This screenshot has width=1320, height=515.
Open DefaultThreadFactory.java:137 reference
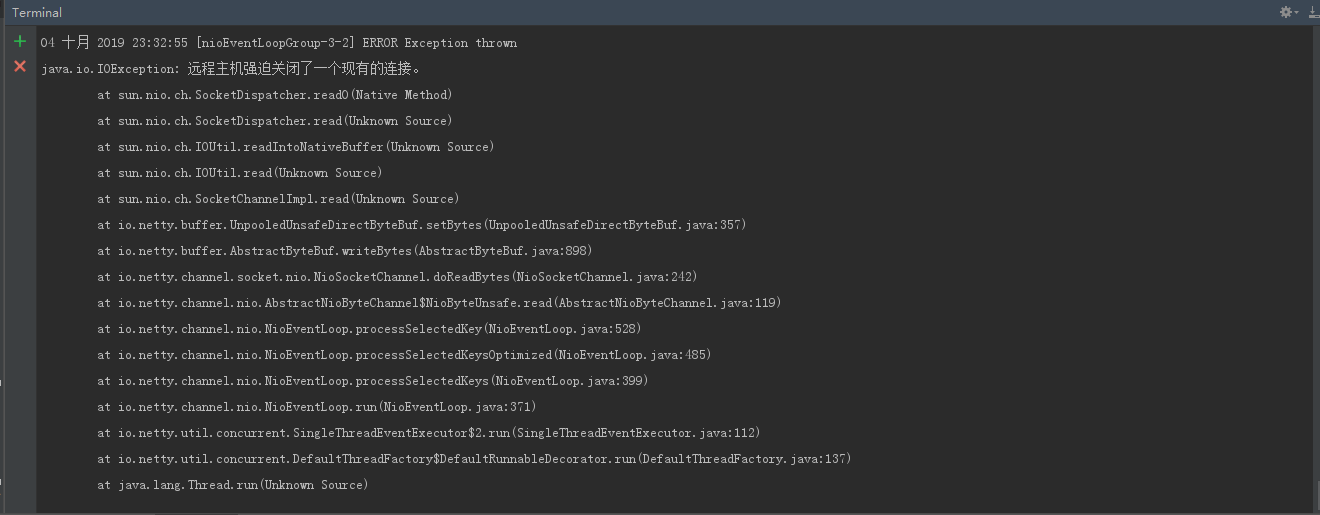[x=742, y=459]
